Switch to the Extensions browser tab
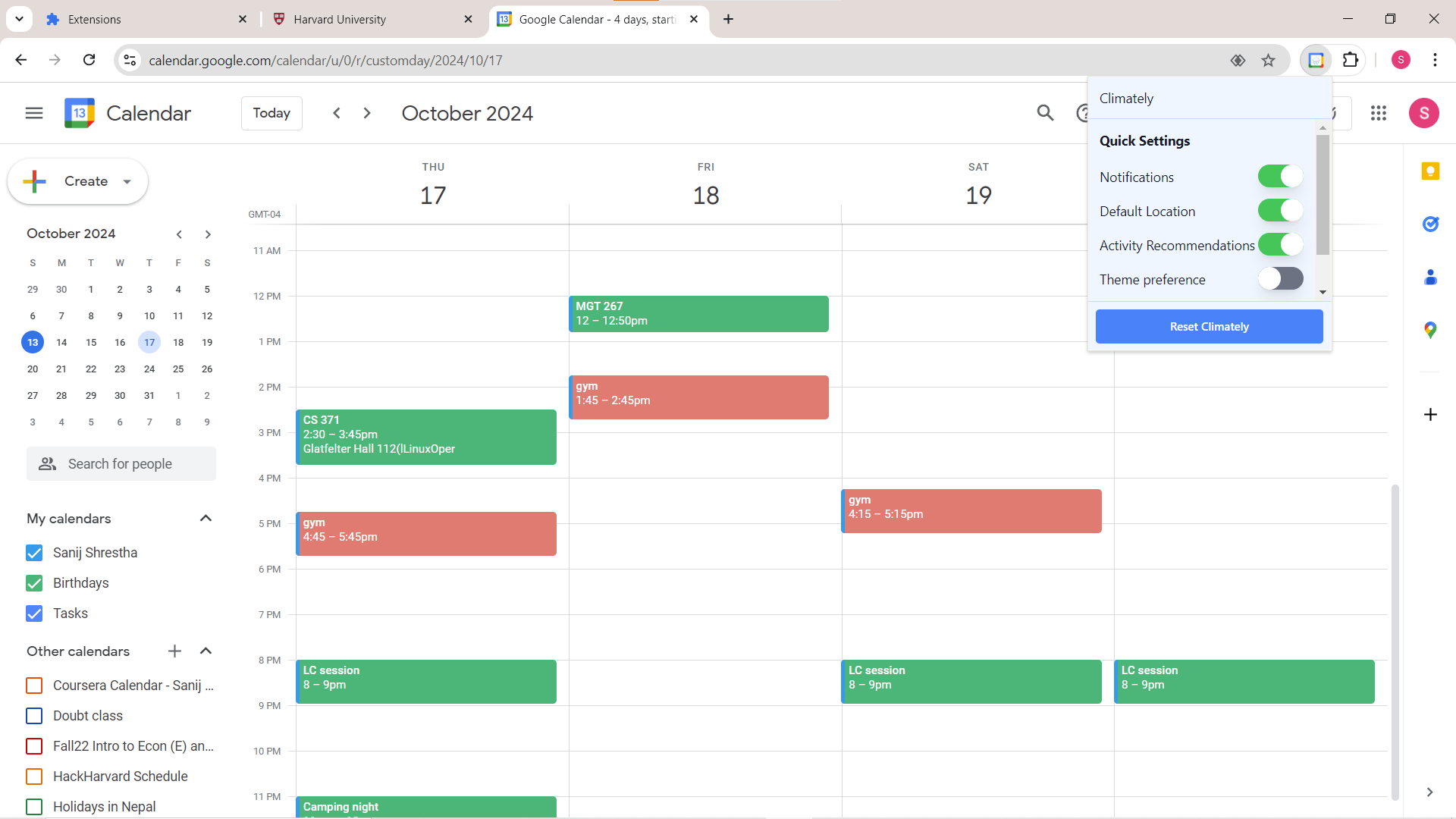 [94, 19]
